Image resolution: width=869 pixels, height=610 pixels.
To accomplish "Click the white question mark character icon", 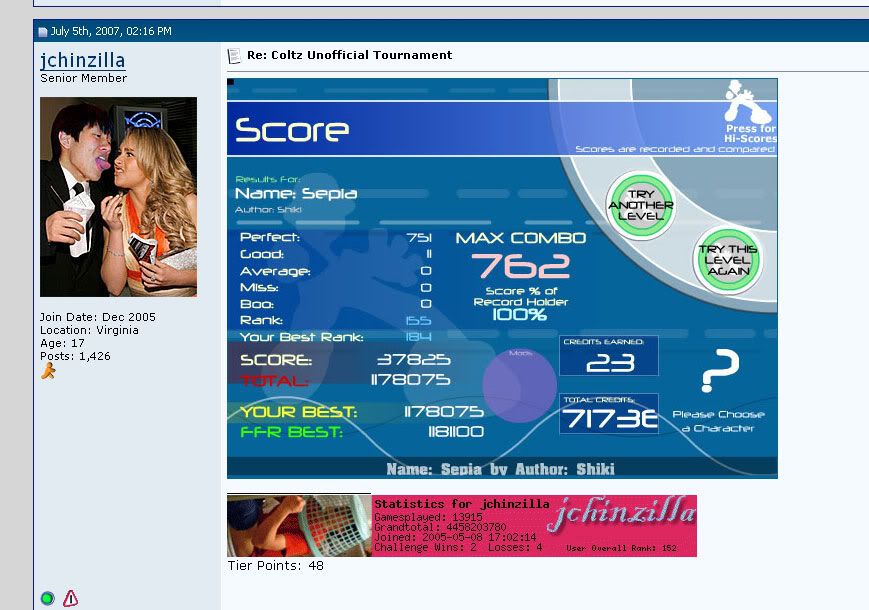I will coord(719,371).
